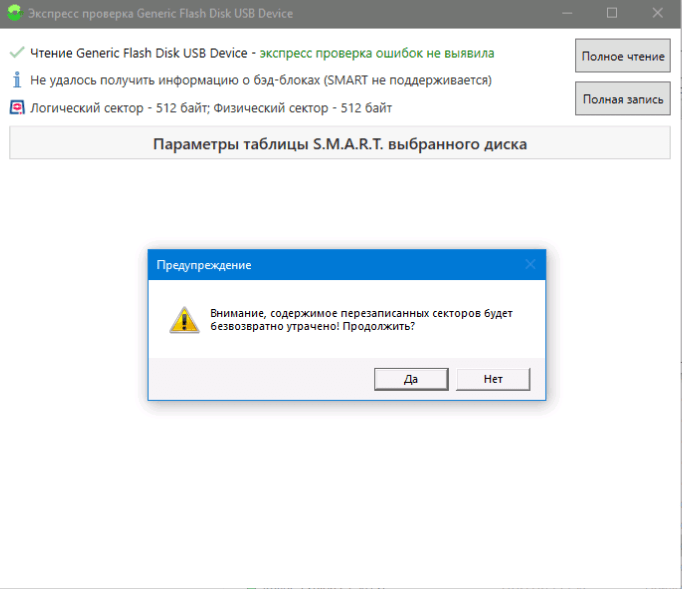Click the warning message about overwritten sectors
Screen dimensions: 682x589
[x=360, y=320]
